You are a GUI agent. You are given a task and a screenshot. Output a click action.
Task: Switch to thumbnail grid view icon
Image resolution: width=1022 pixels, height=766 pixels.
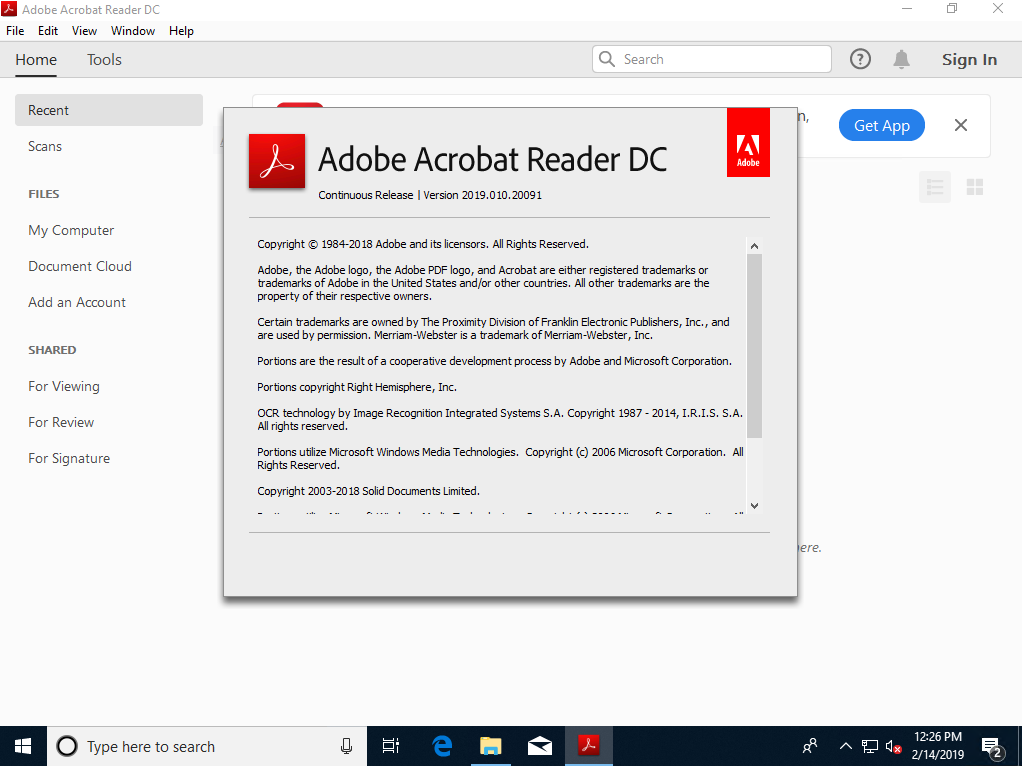(974, 187)
